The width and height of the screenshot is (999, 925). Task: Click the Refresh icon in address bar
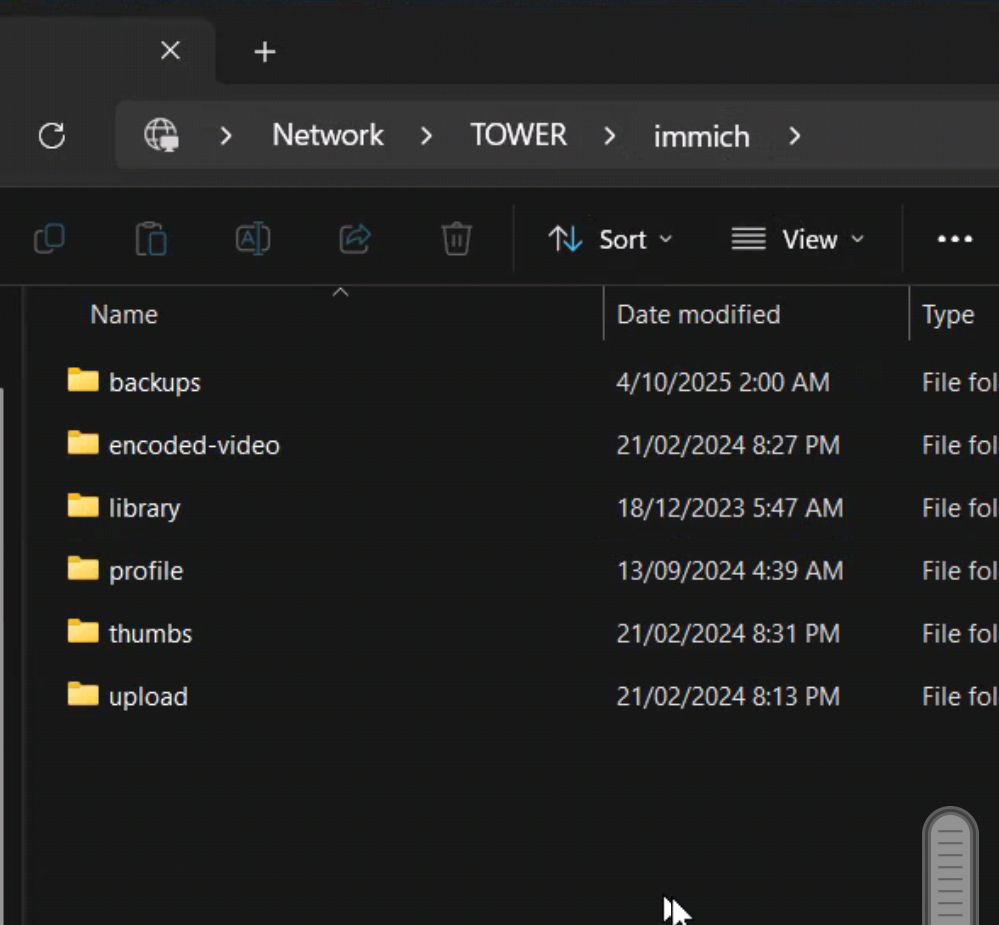[52, 136]
